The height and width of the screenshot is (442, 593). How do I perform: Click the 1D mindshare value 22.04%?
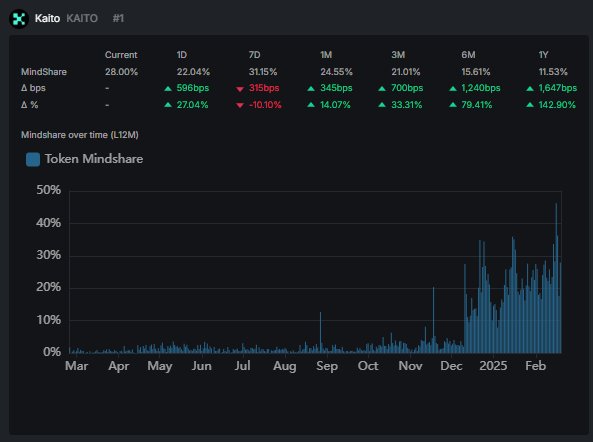coord(193,72)
